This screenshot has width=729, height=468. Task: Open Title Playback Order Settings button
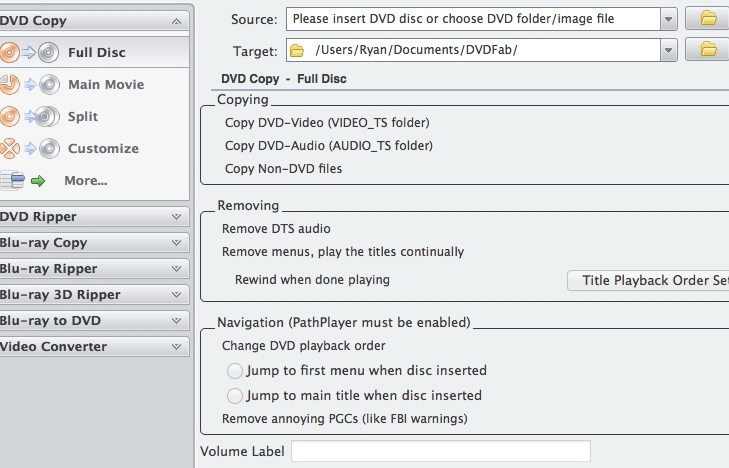point(650,280)
